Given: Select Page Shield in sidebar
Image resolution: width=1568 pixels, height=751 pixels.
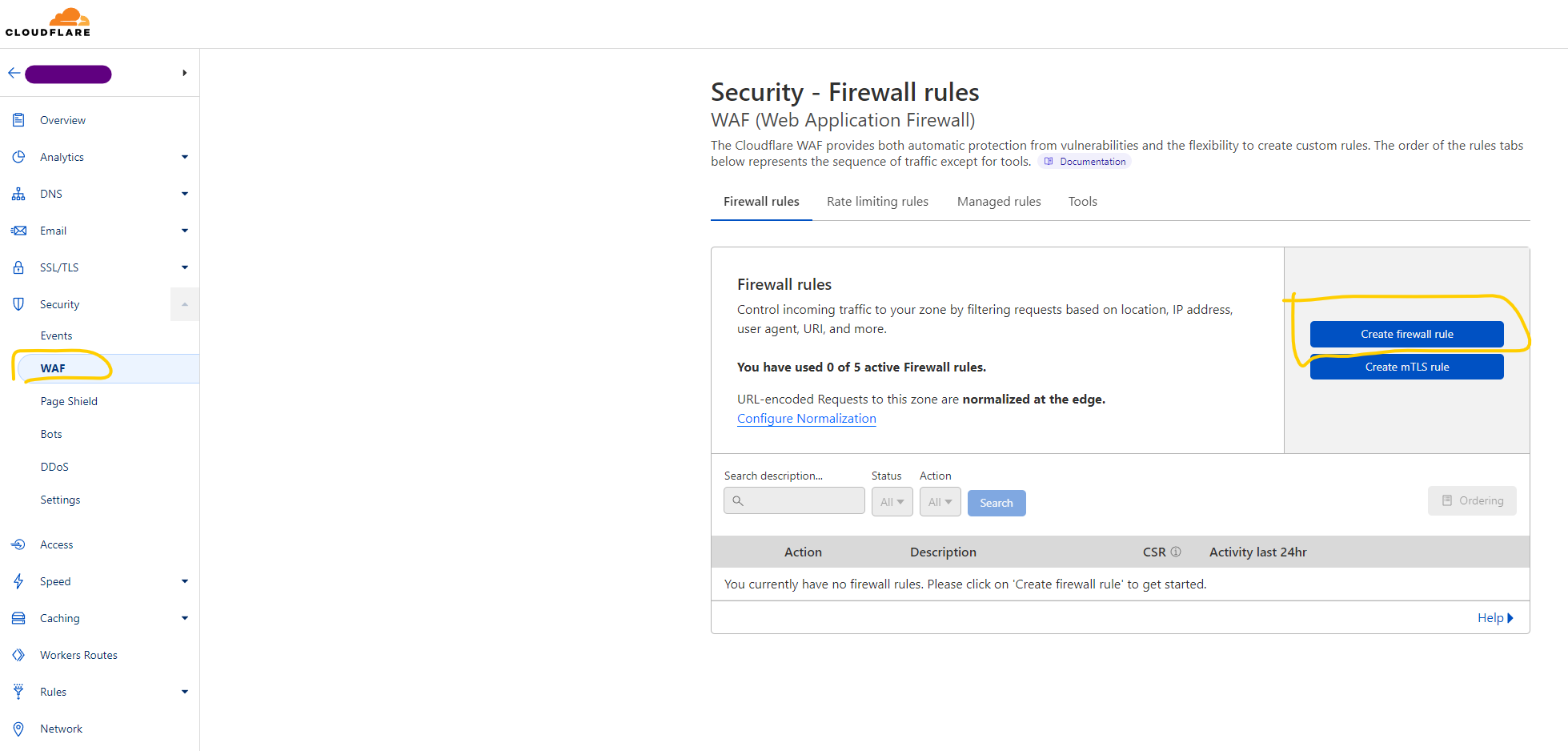Looking at the screenshot, I should pos(69,401).
